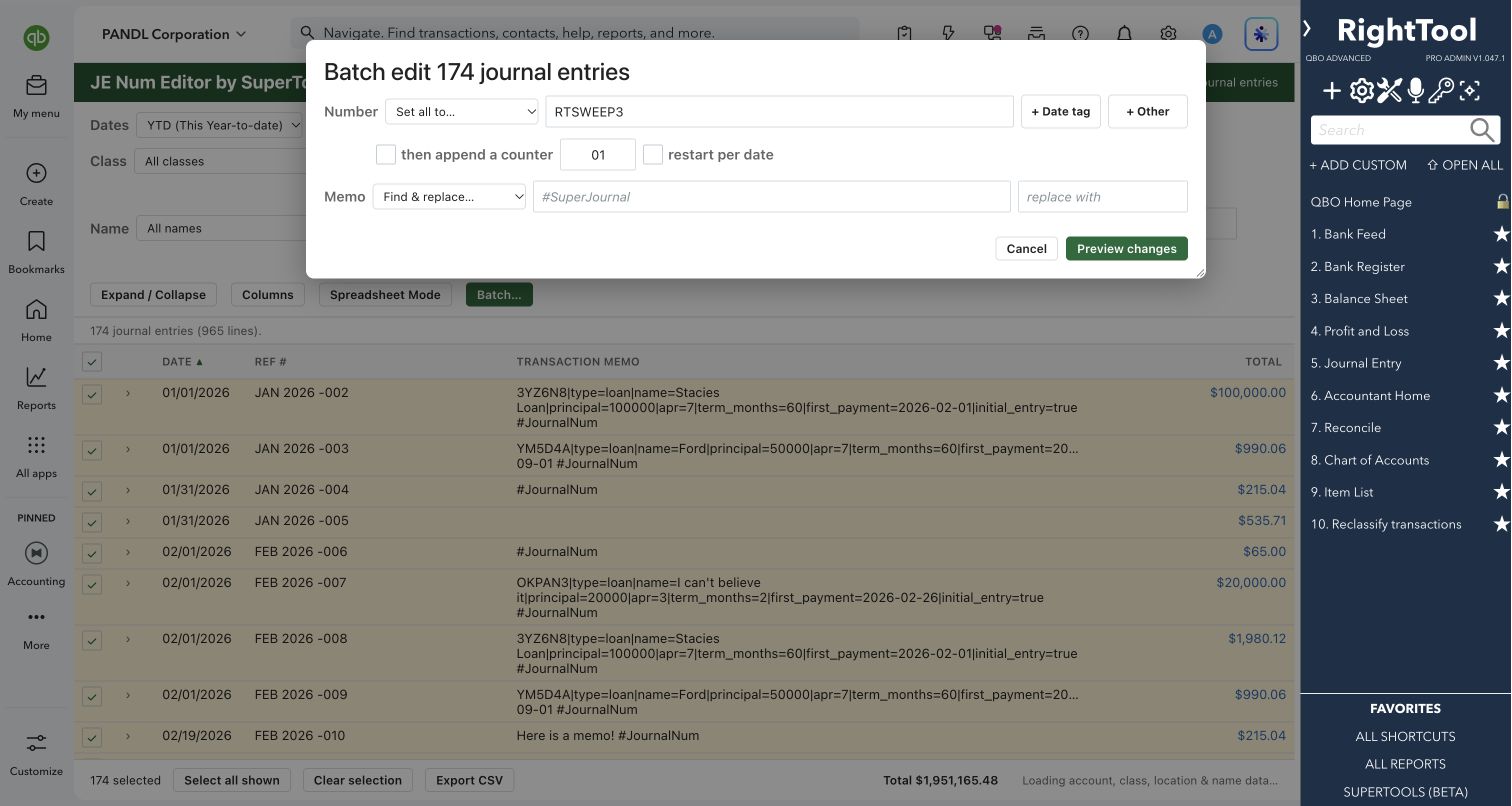Click the + Date tag button
Image resolution: width=1512 pixels, height=806 pixels.
[1060, 112]
